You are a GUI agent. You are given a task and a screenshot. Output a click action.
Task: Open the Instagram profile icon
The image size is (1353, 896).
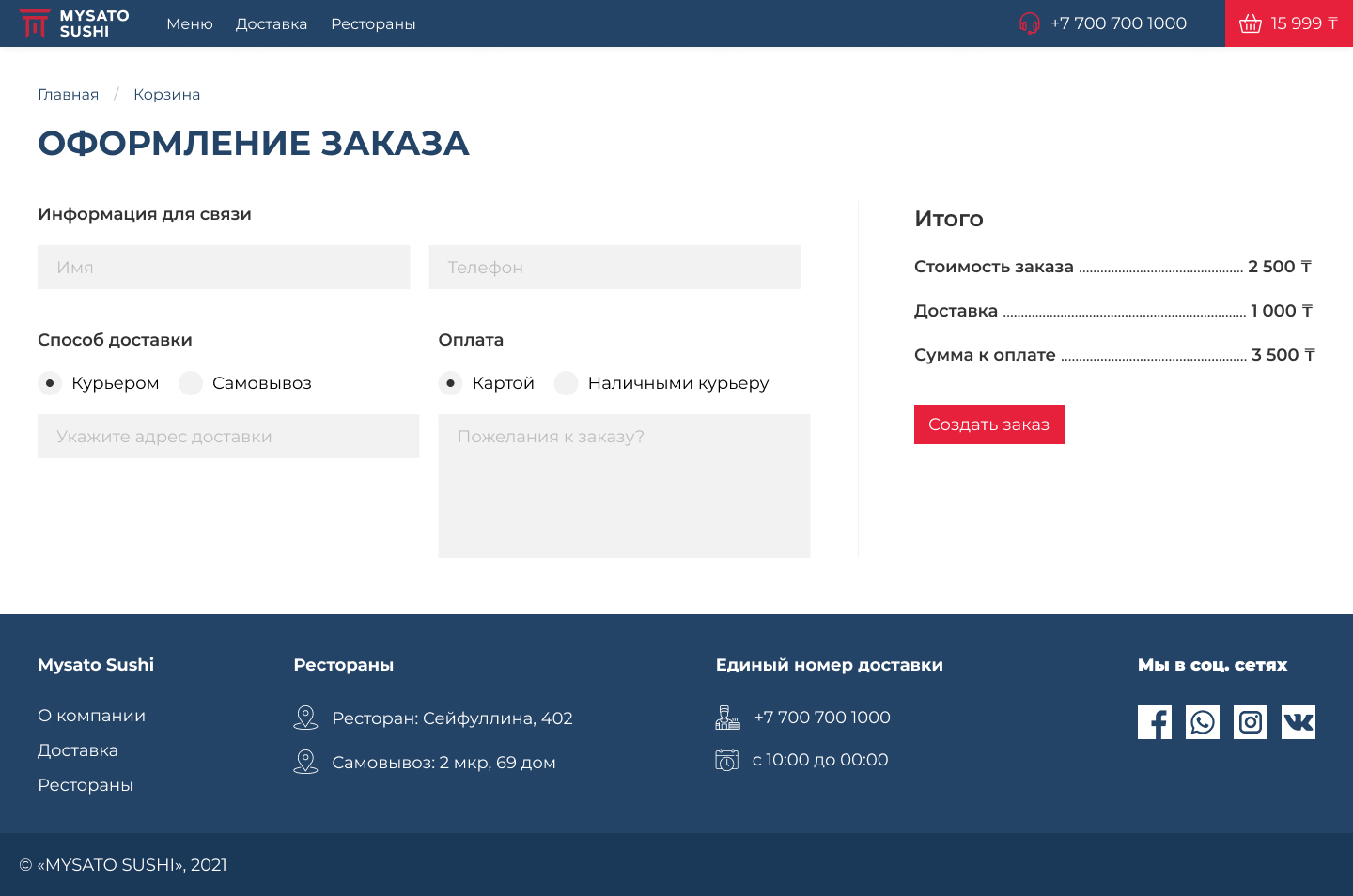[1250, 722]
